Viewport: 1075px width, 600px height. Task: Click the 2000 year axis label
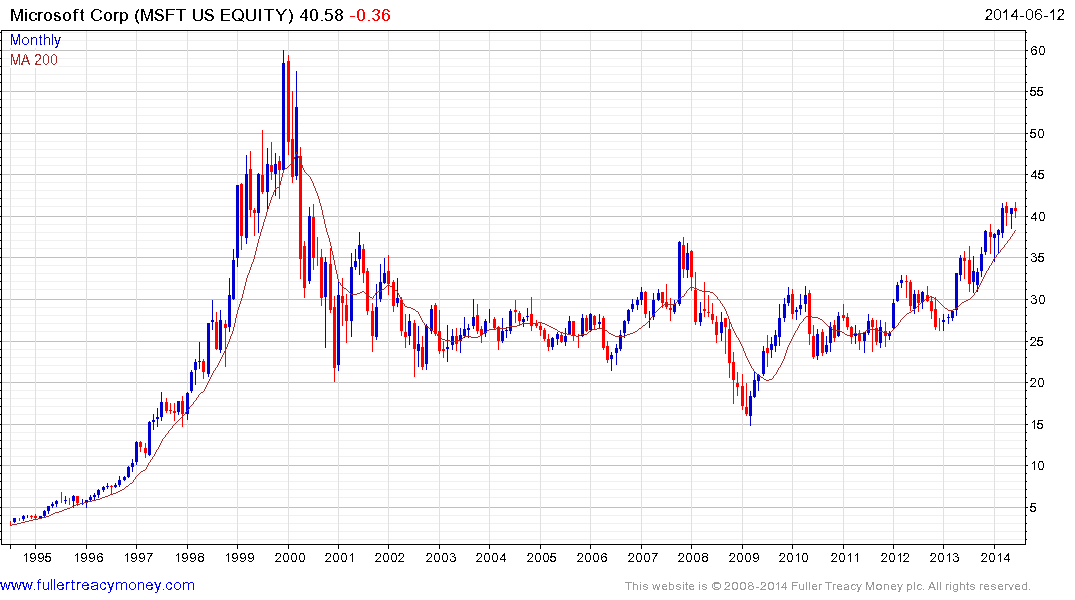[x=289, y=557]
